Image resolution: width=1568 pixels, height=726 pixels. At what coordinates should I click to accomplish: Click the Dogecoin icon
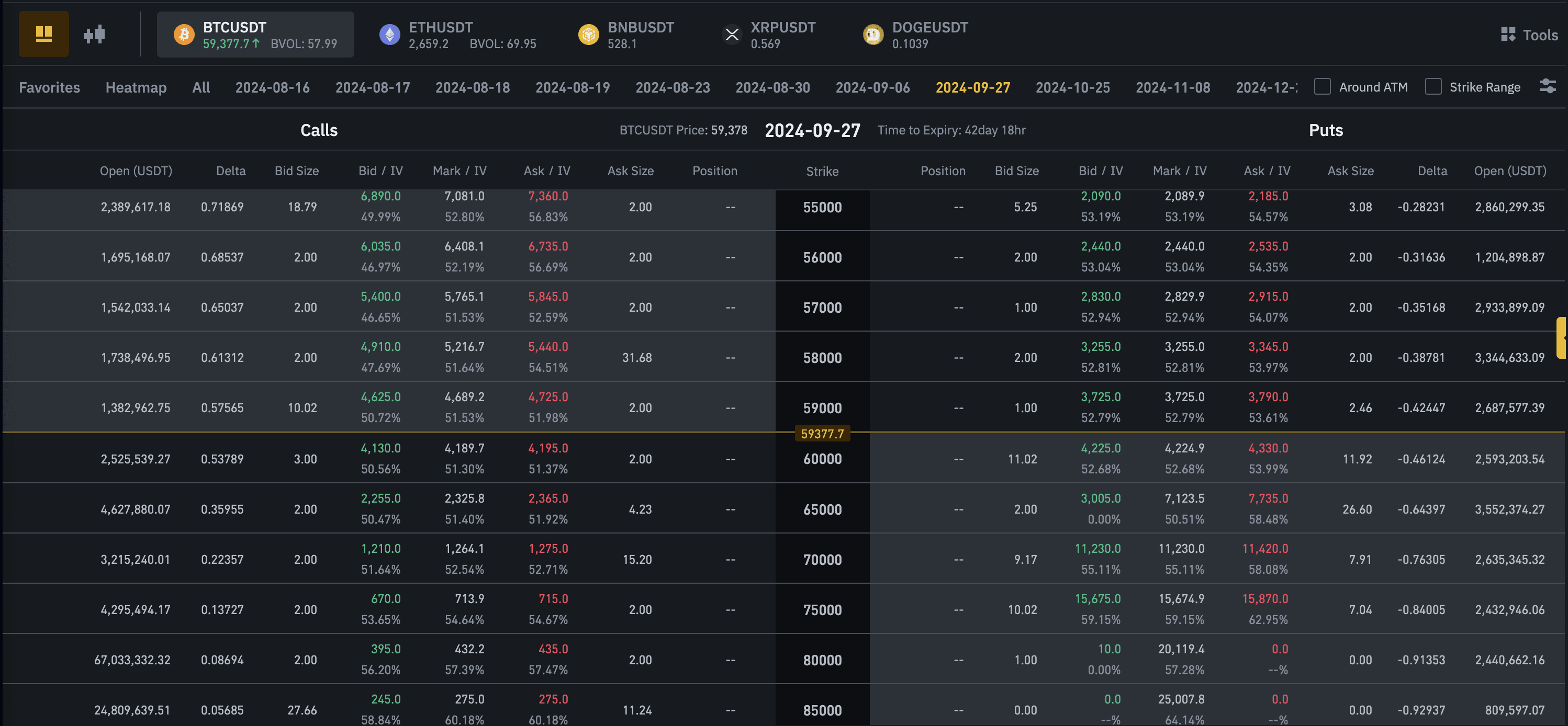873,35
